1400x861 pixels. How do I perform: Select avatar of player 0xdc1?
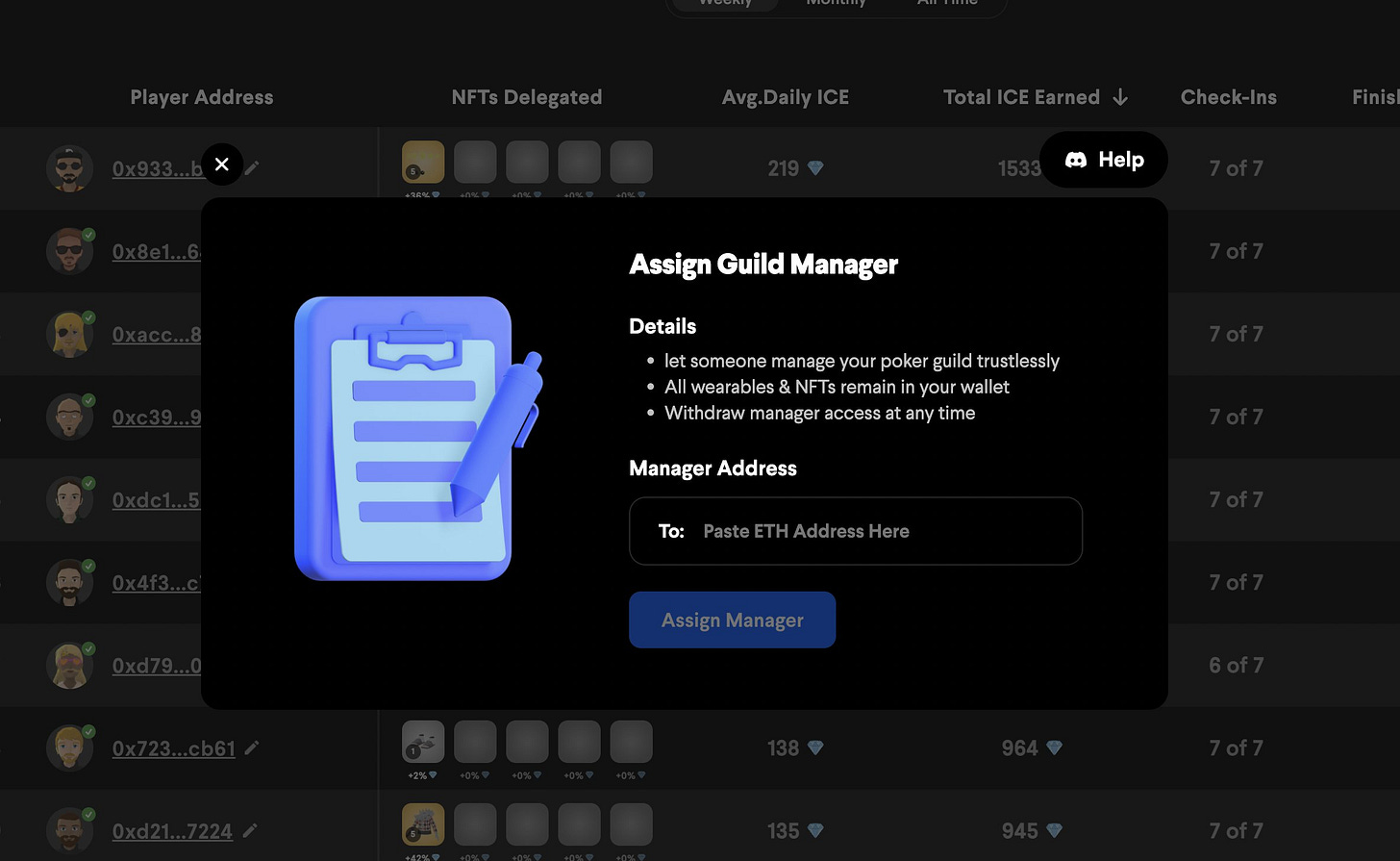[69, 499]
